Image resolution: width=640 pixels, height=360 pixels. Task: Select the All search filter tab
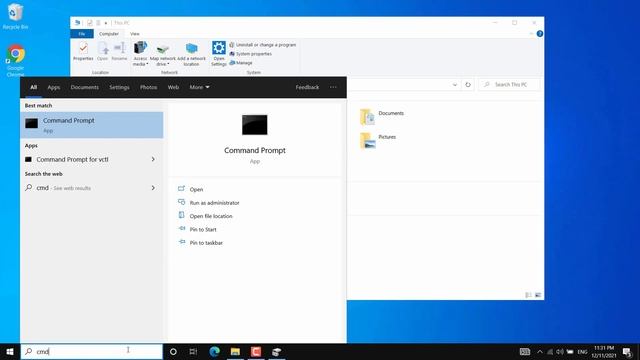[x=33, y=87]
